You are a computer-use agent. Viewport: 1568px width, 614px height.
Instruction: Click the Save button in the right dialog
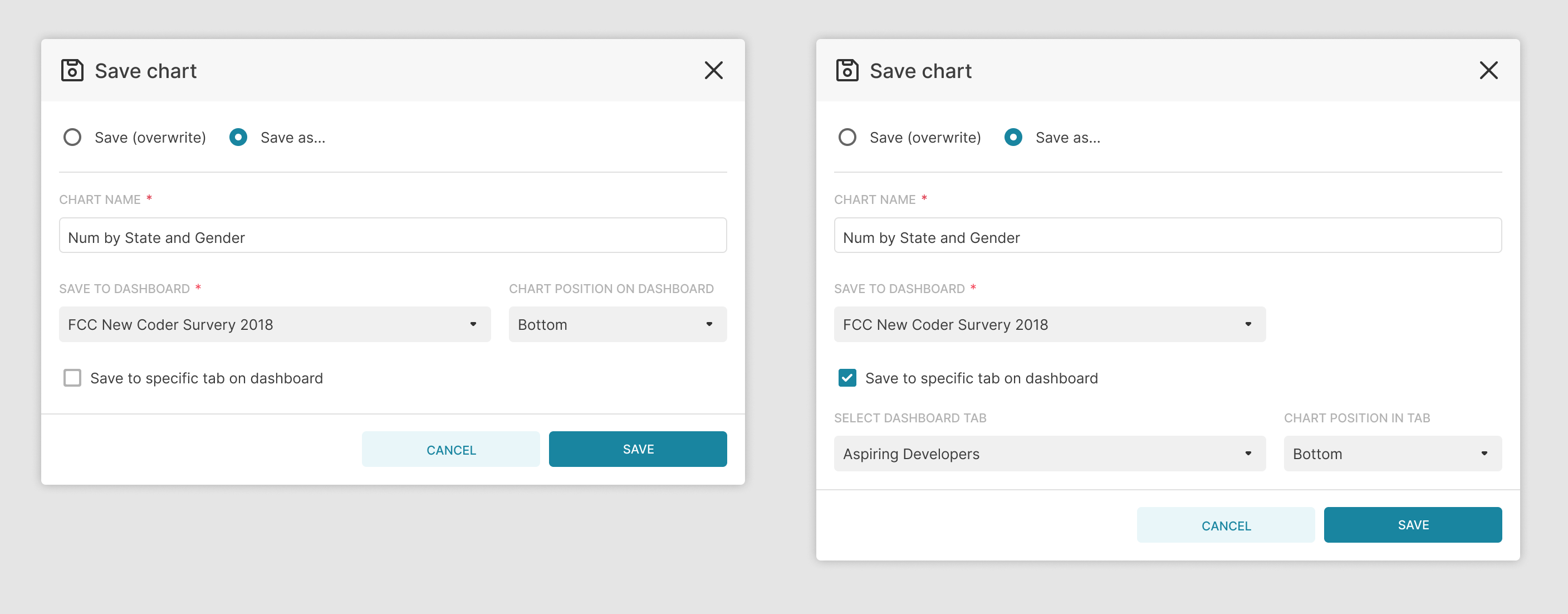pyautogui.click(x=1412, y=525)
